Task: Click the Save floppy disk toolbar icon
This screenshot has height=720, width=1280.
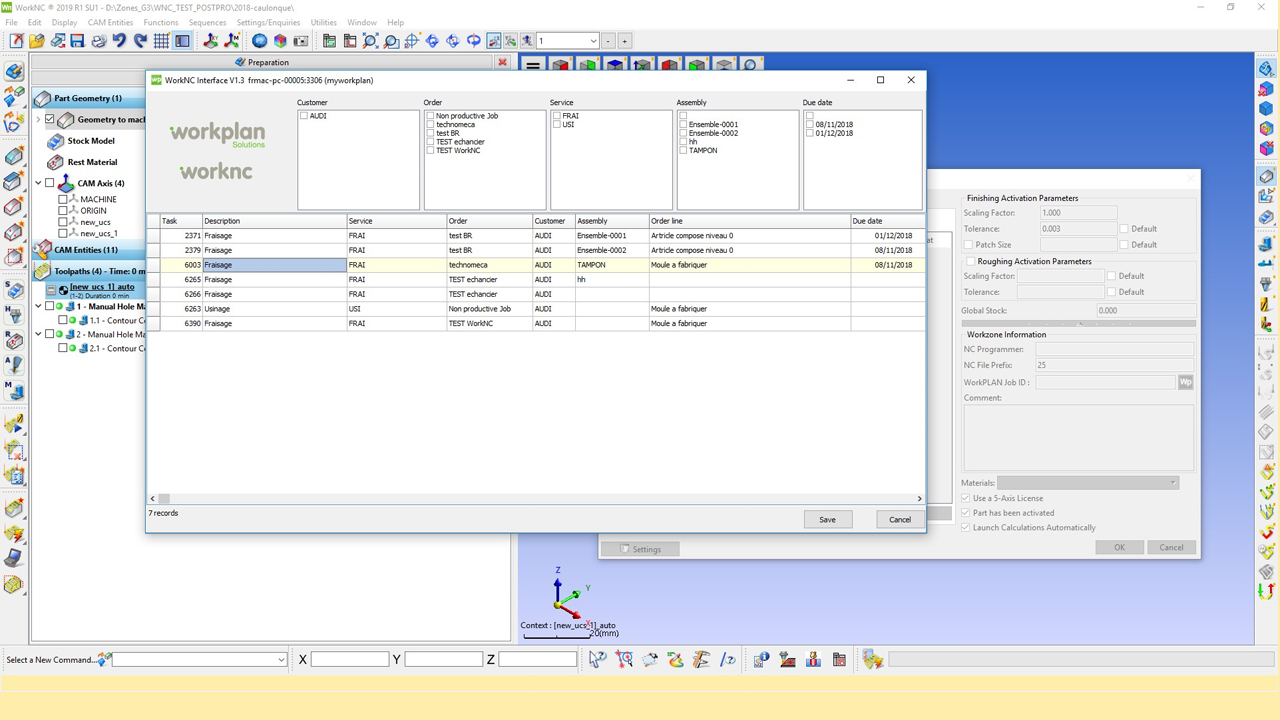Action: point(78,41)
